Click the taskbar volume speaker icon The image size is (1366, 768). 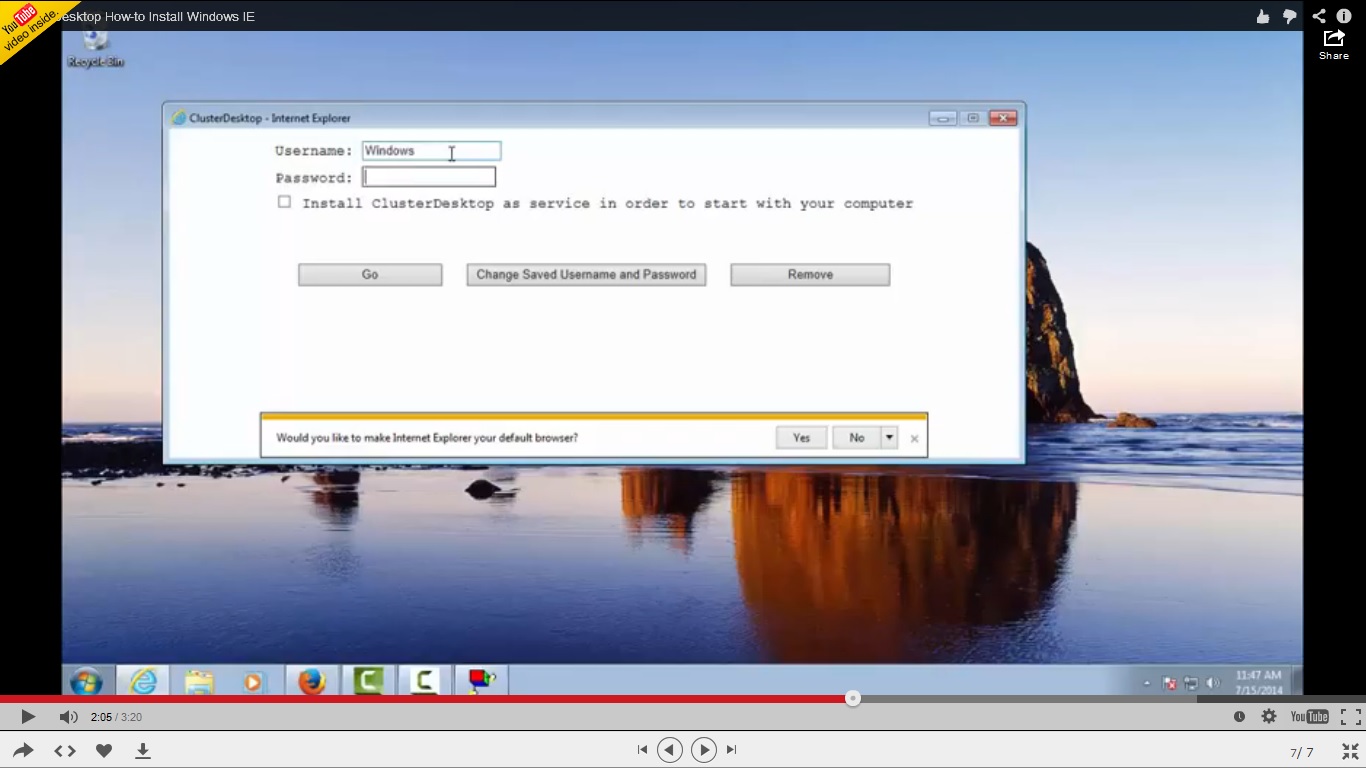point(1213,684)
